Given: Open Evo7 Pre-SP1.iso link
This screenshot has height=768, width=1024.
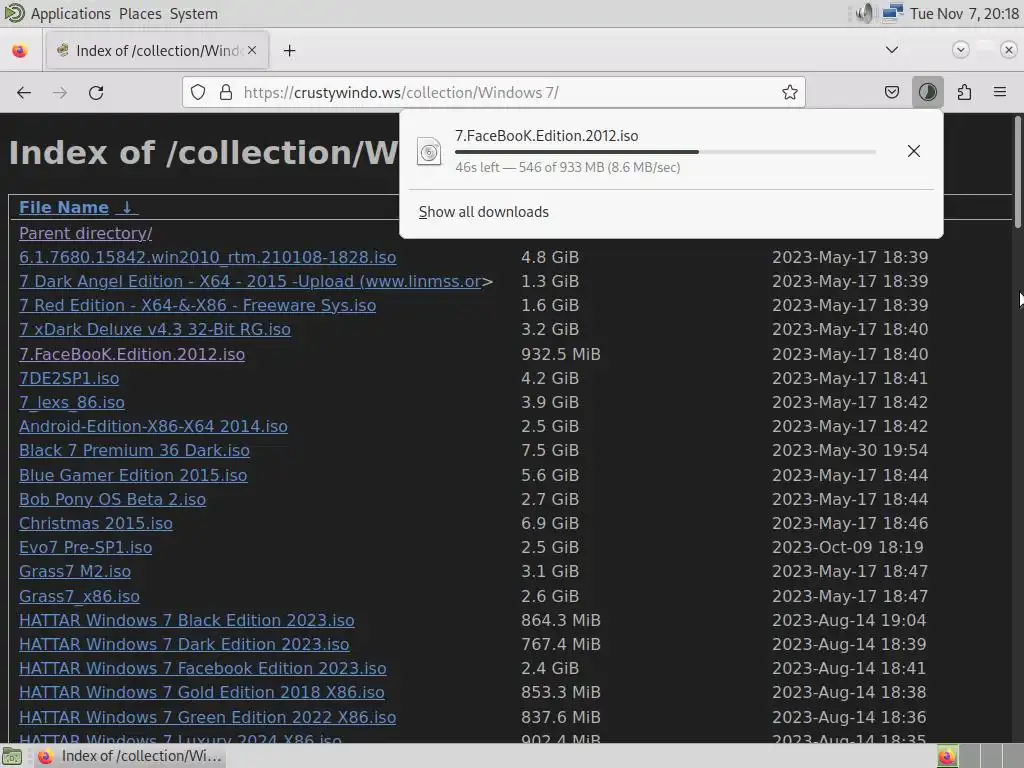Looking at the screenshot, I should point(86,547).
